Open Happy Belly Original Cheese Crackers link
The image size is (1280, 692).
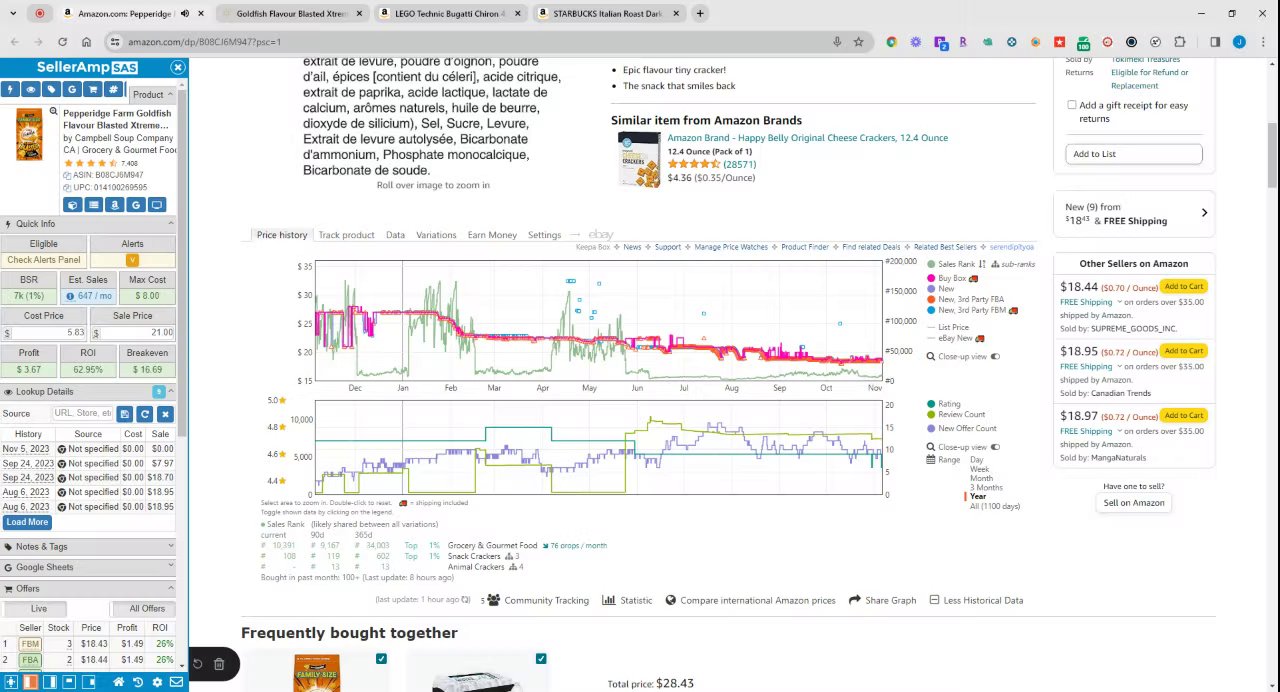click(807, 138)
